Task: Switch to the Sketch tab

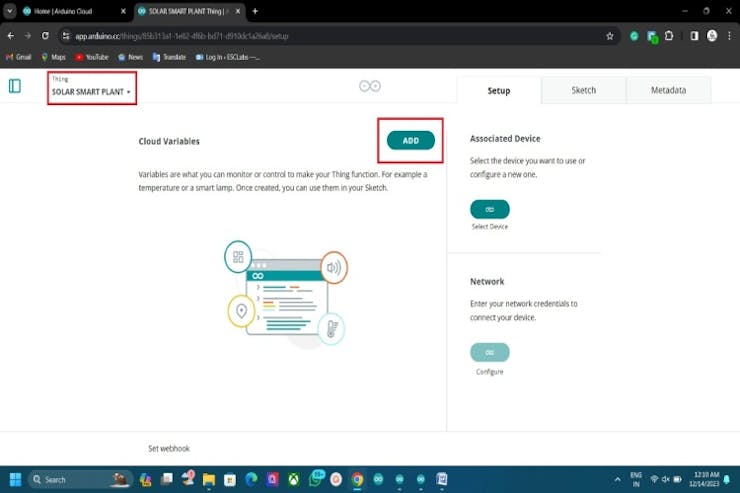Action: point(584,90)
